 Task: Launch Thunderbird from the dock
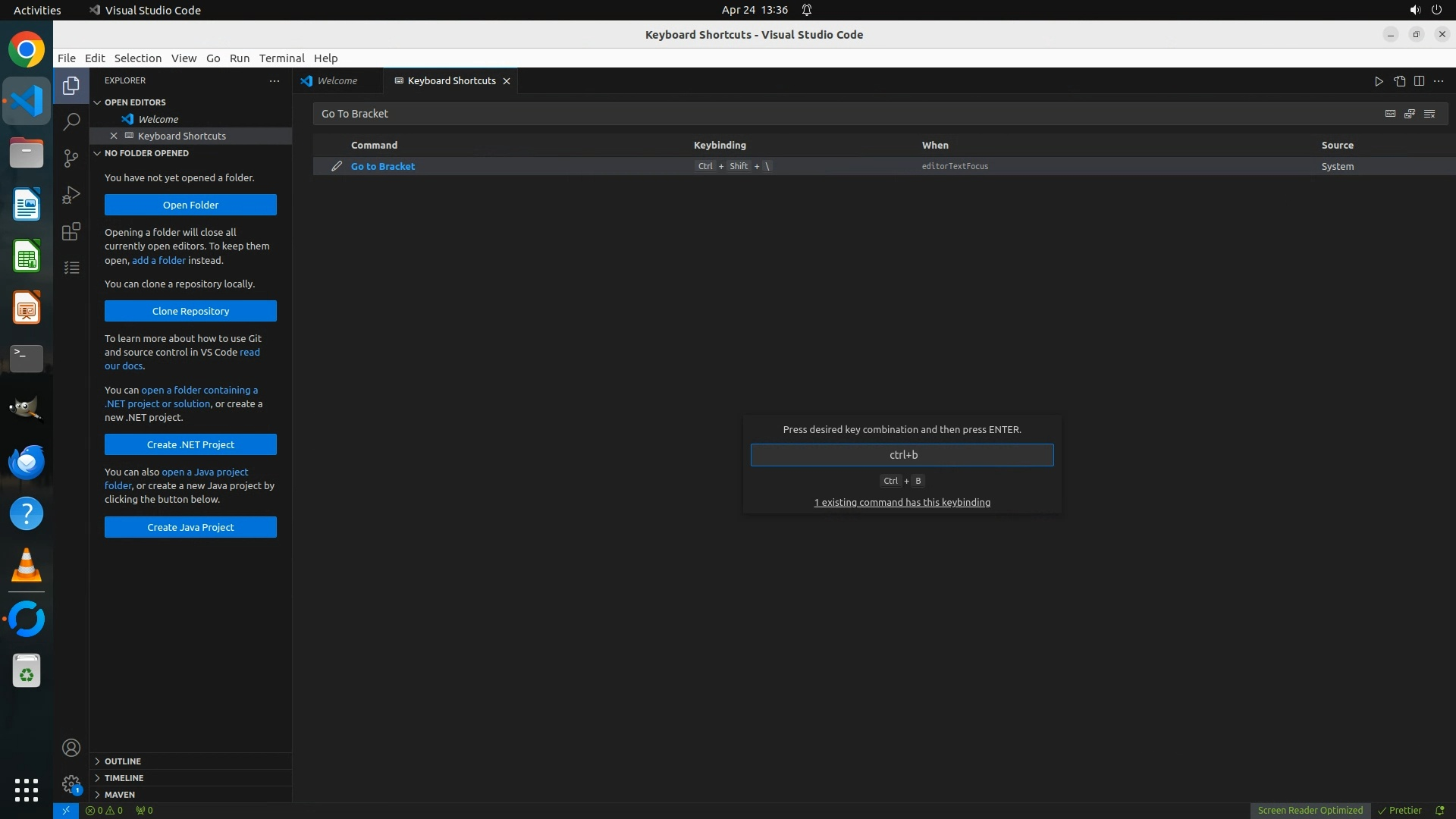pyautogui.click(x=27, y=462)
